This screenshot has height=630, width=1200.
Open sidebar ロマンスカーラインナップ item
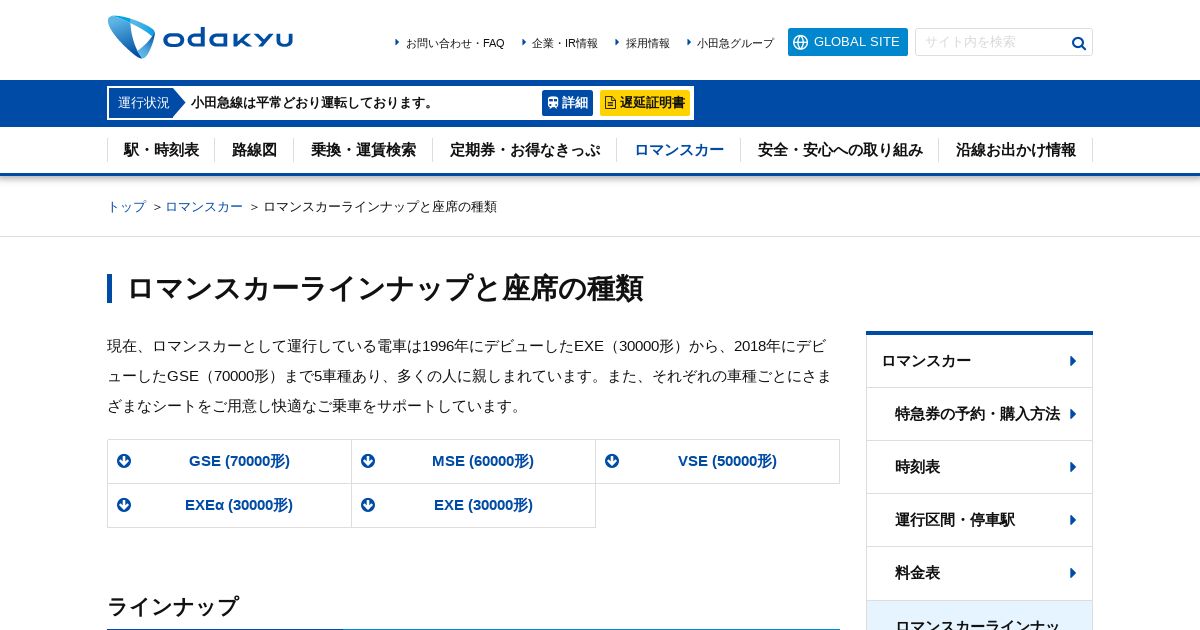(x=979, y=616)
